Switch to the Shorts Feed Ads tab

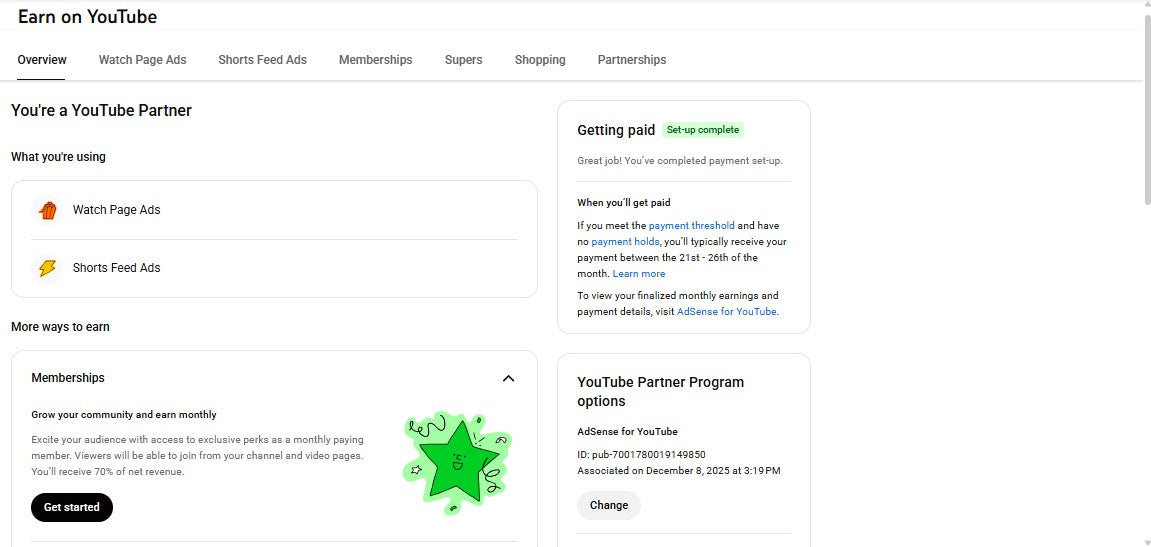coord(262,60)
